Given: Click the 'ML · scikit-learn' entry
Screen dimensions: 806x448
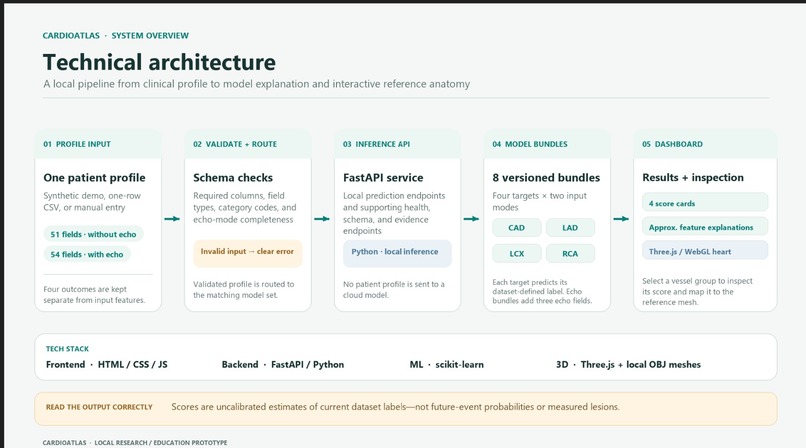Looking at the screenshot, I should 447,364.
